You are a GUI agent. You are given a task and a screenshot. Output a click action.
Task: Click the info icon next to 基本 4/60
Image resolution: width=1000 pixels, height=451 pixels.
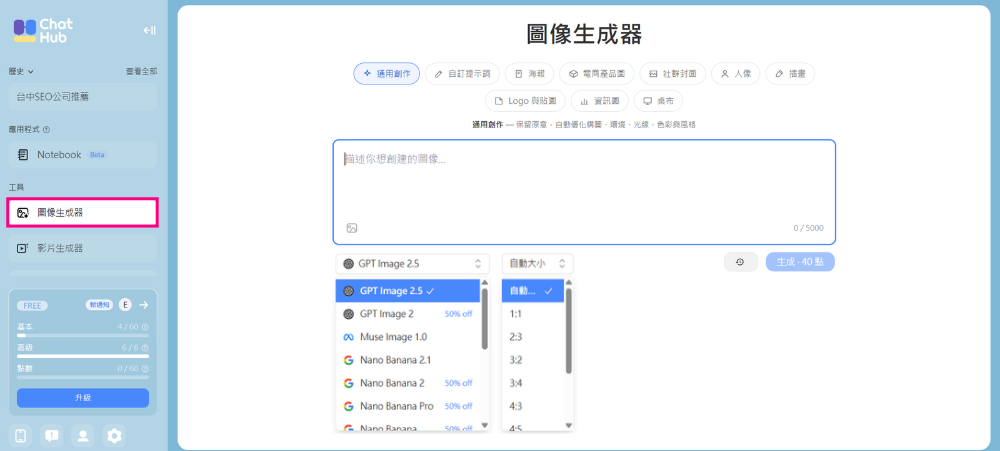145,327
